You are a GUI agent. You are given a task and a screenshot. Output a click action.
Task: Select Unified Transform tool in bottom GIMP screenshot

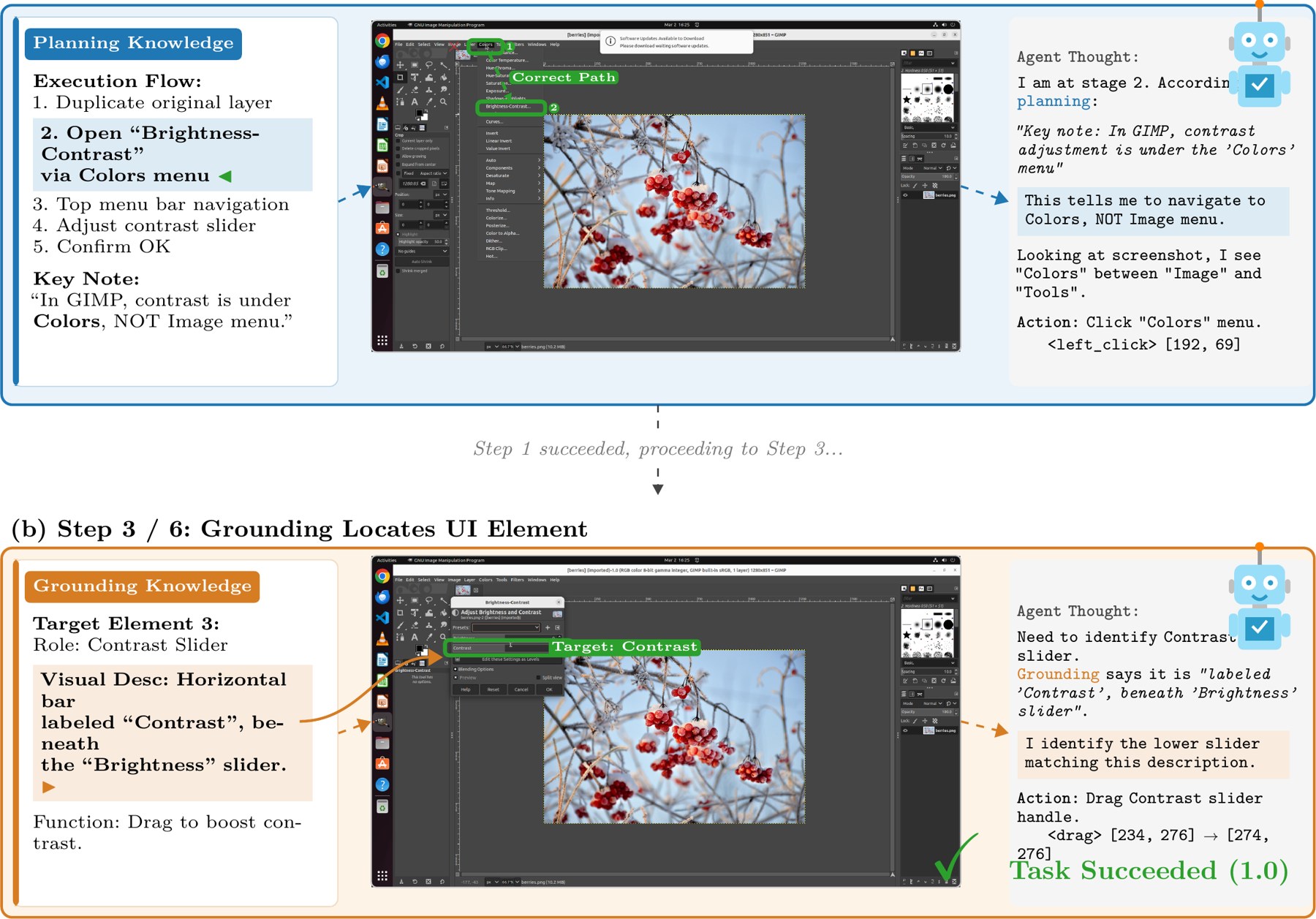(415, 613)
